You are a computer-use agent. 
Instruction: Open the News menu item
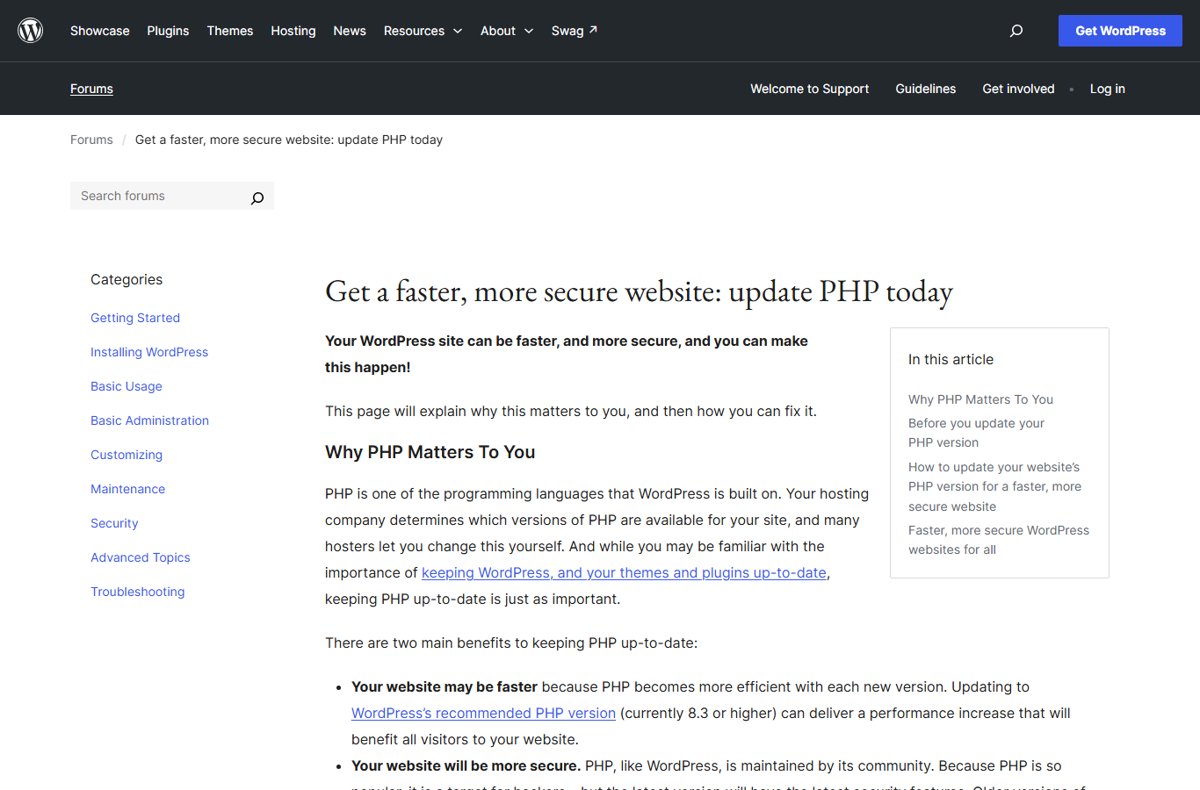coord(350,31)
